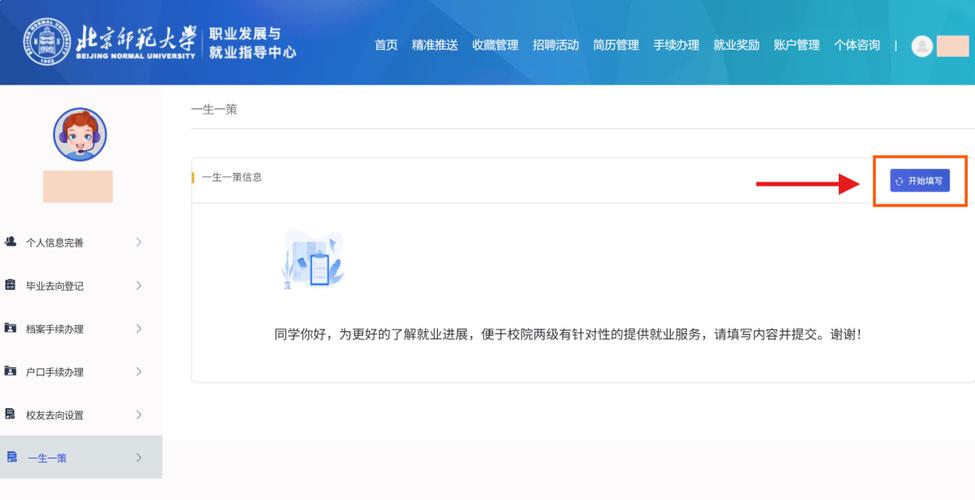The height and width of the screenshot is (500, 975).
Task: Click the cartoon headset avatar in sidebar
Action: coord(80,134)
